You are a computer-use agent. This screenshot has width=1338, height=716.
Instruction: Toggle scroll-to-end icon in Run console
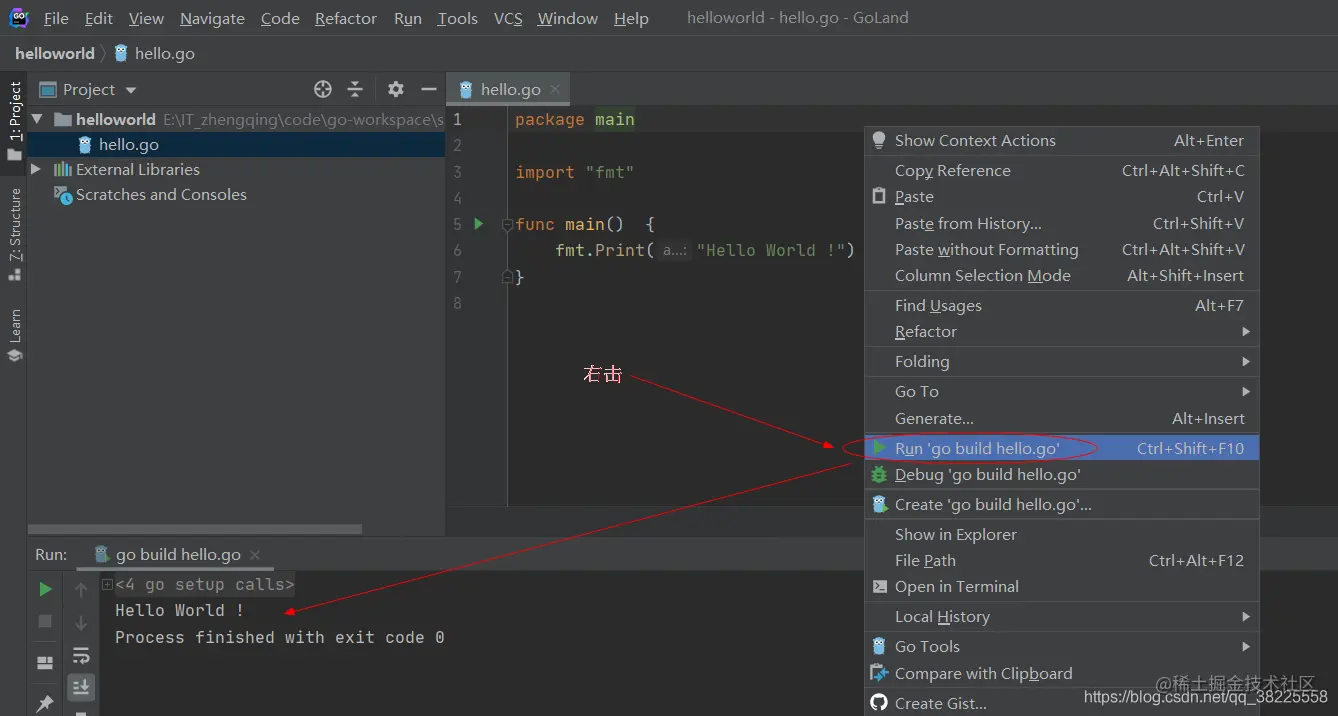[81, 687]
